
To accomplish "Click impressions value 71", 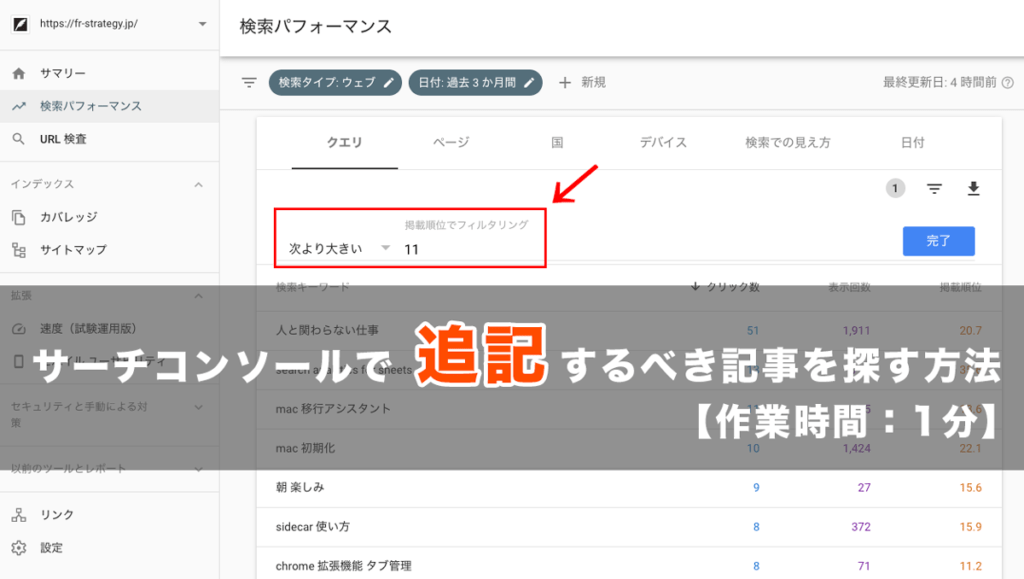I will (x=864, y=566).
